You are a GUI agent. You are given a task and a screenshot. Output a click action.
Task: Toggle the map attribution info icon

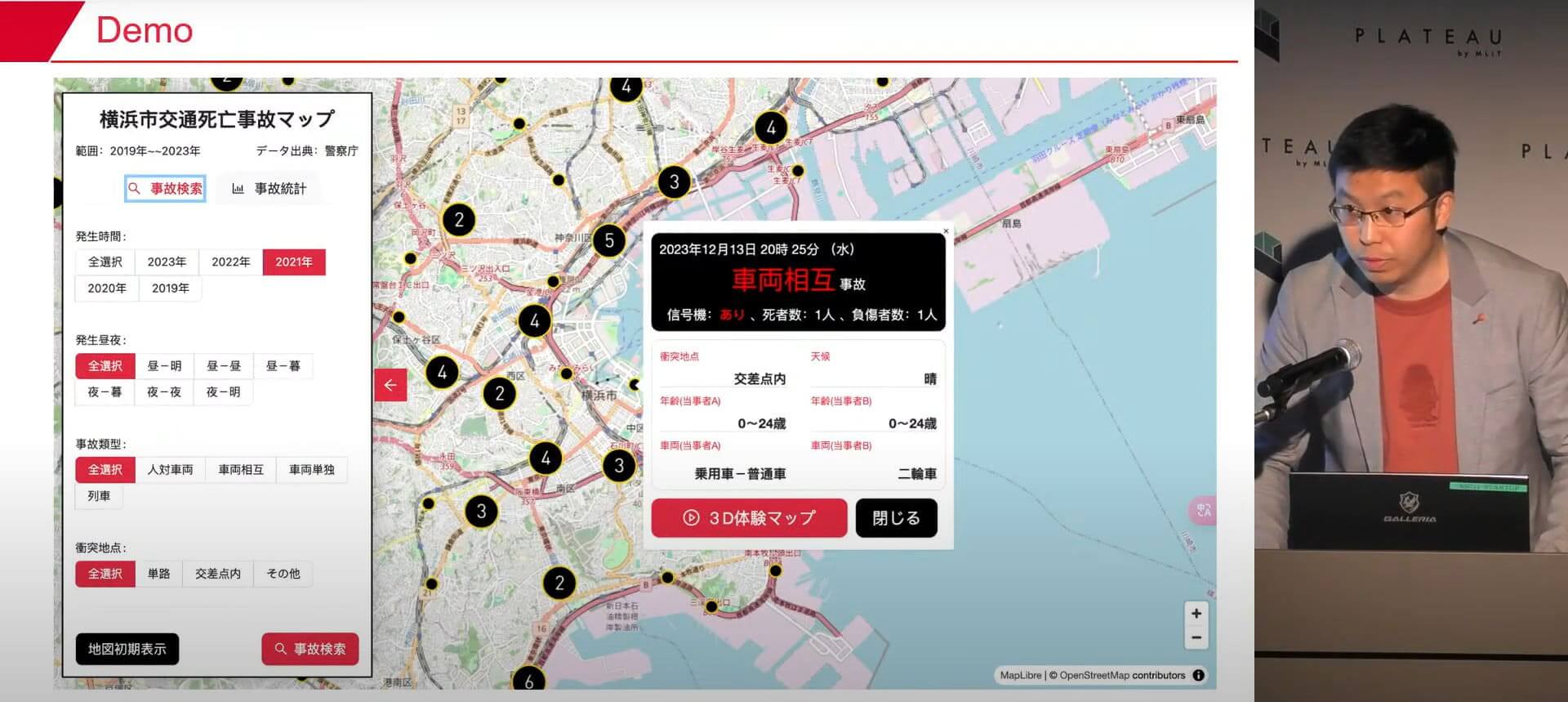(1198, 675)
